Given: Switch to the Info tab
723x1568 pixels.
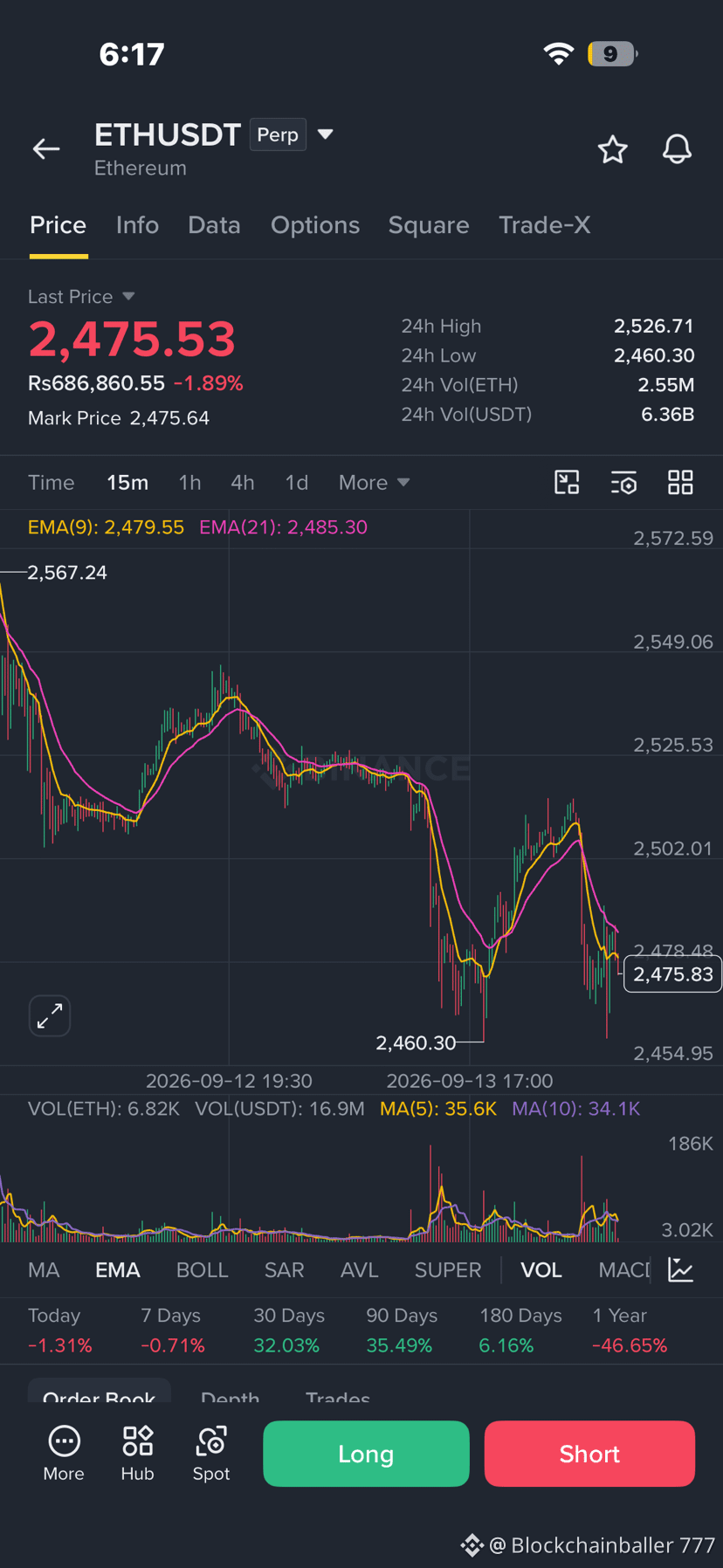Looking at the screenshot, I should pyautogui.click(x=137, y=225).
